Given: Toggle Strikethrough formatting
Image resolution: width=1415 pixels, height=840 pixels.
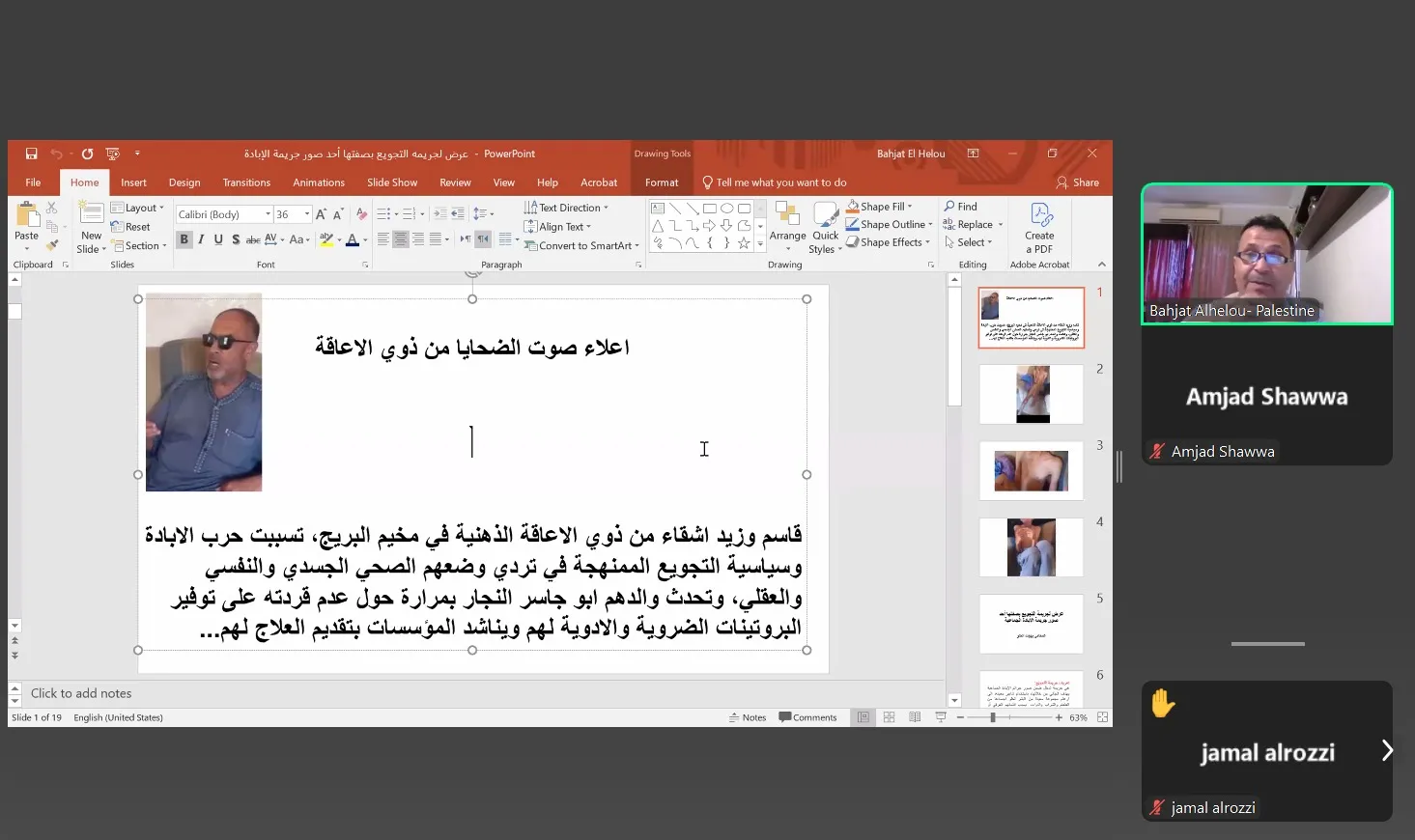Looking at the screenshot, I should pos(253,239).
